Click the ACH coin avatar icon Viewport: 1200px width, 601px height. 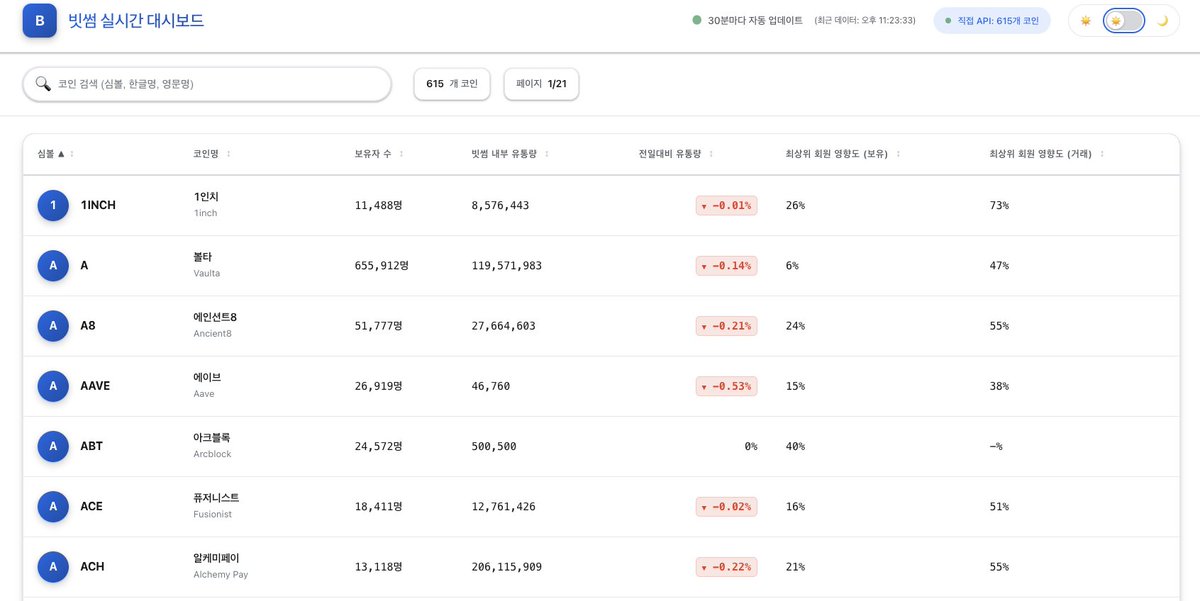click(x=53, y=566)
